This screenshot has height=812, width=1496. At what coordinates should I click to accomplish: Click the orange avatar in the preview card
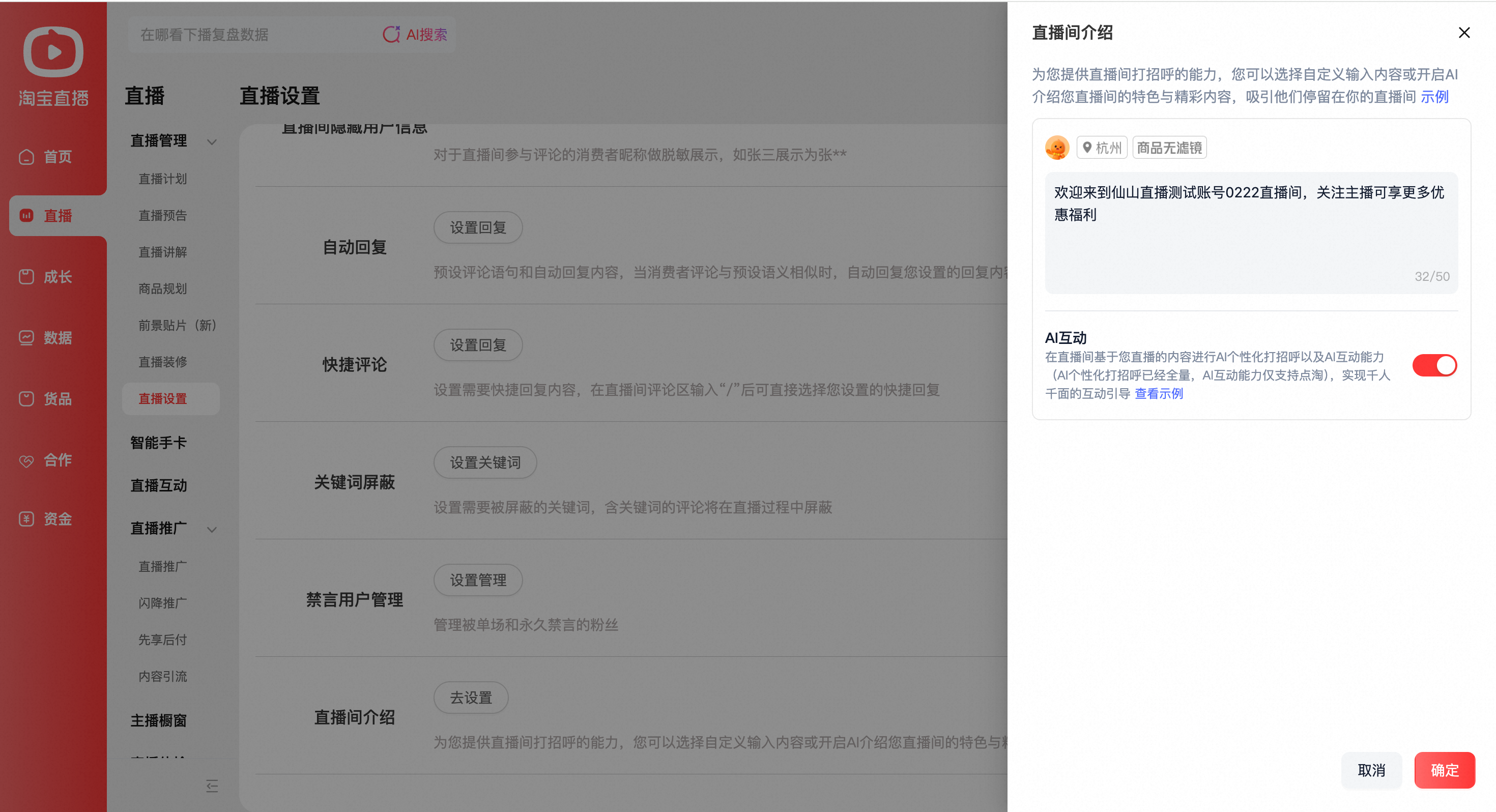click(x=1057, y=148)
